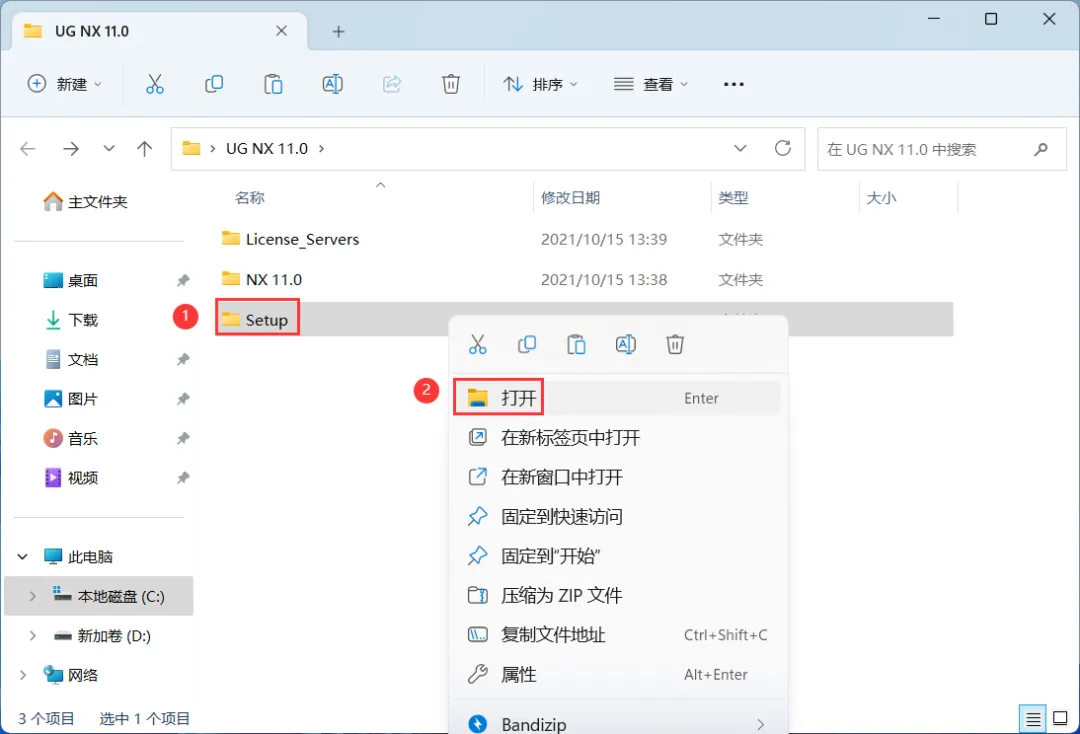Choose 复制文件地址
1080x734 pixels.
617,635
